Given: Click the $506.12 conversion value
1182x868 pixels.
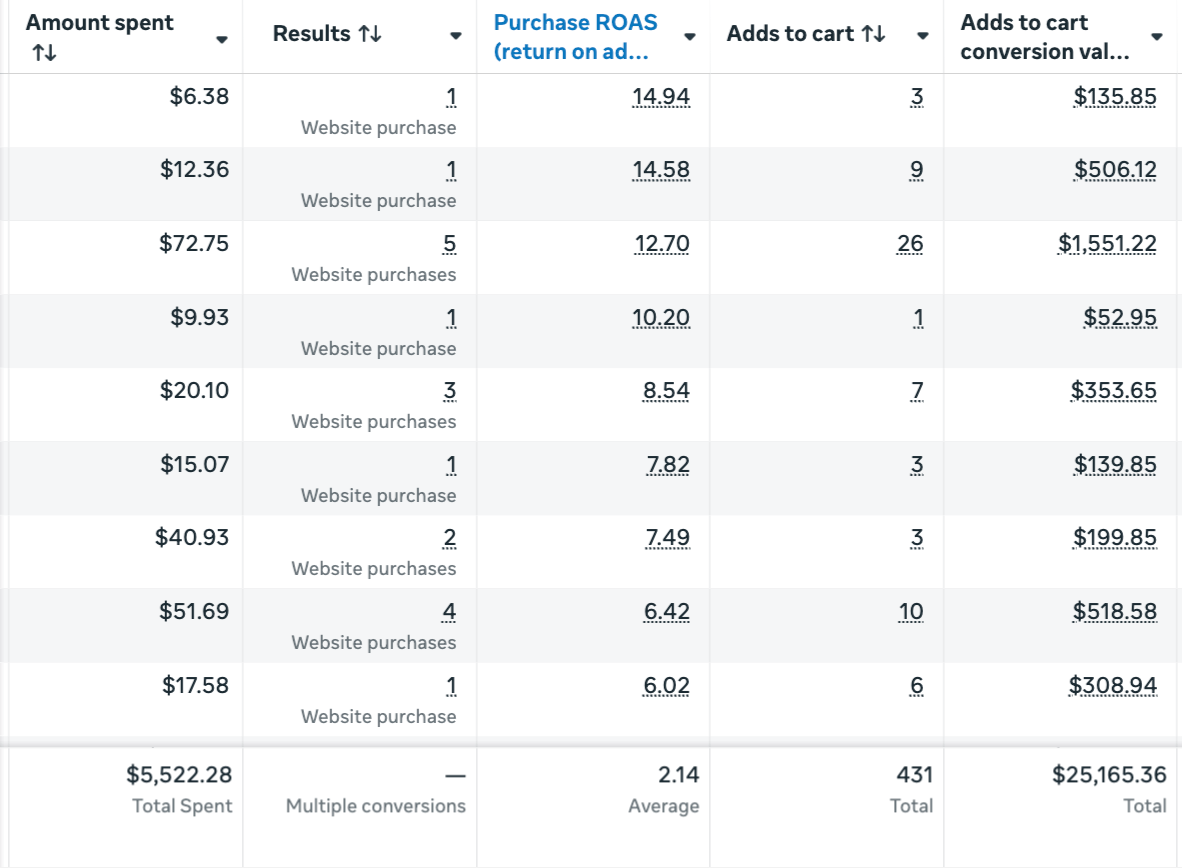Looking at the screenshot, I should tap(1115, 170).
